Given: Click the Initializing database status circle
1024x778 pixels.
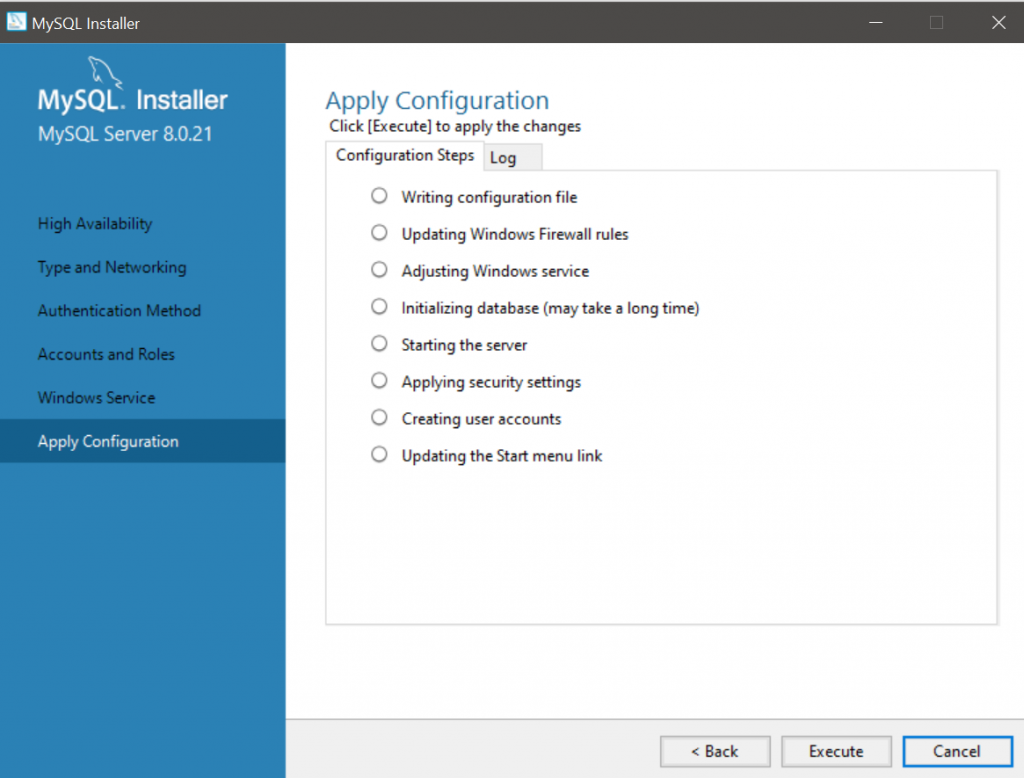Looking at the screenshot, I should [379, 307].
